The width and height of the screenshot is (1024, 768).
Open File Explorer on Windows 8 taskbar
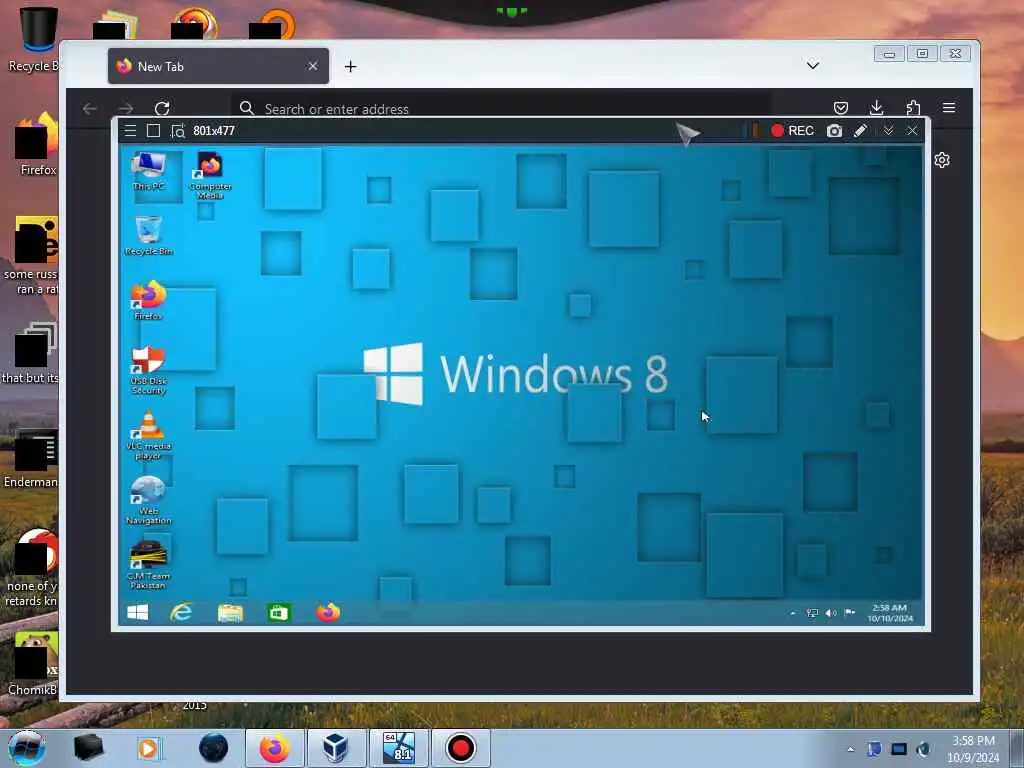(x=230, y=613)
